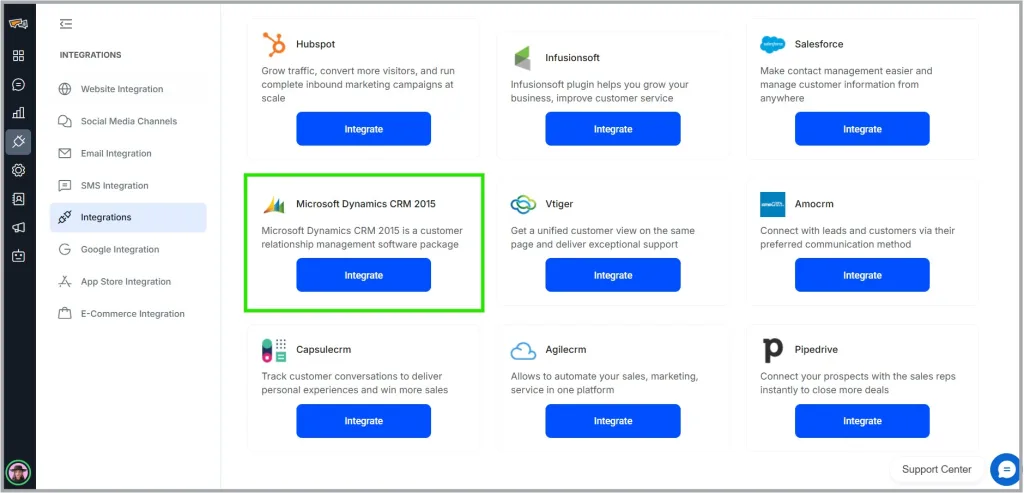Open Email Integration section
Image resolution: width=1024 pixels, height=493 pixels.
pyautogui.click(x=116, y=153)
